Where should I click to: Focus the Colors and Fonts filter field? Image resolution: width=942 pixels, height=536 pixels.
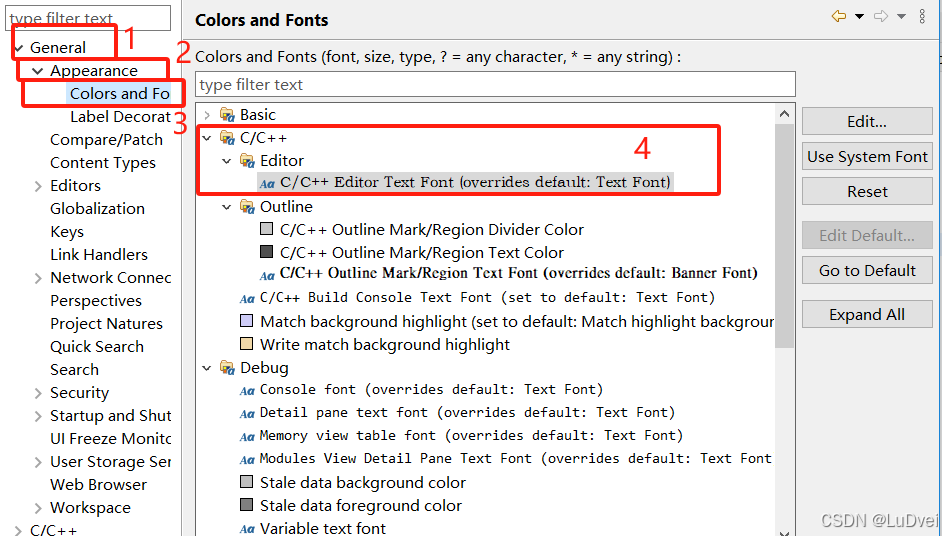(495, 85)
